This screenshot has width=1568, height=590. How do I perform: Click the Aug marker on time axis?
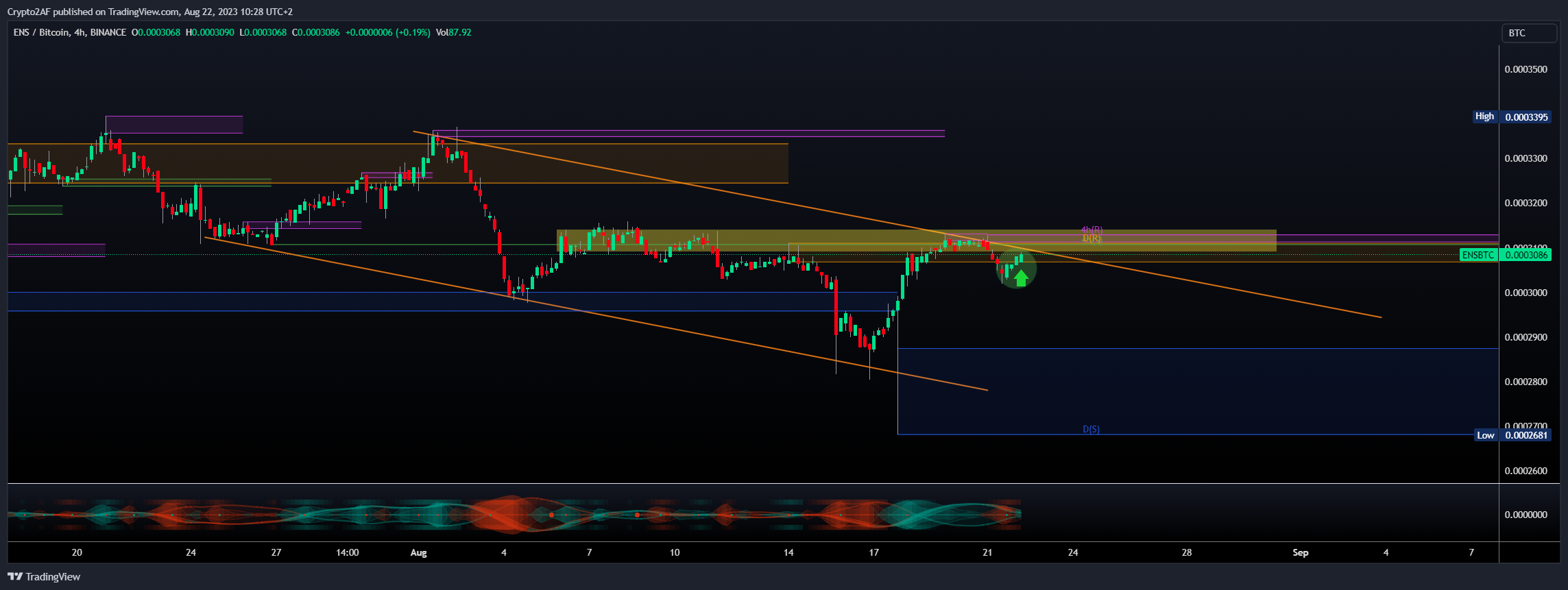pos(418,552)
